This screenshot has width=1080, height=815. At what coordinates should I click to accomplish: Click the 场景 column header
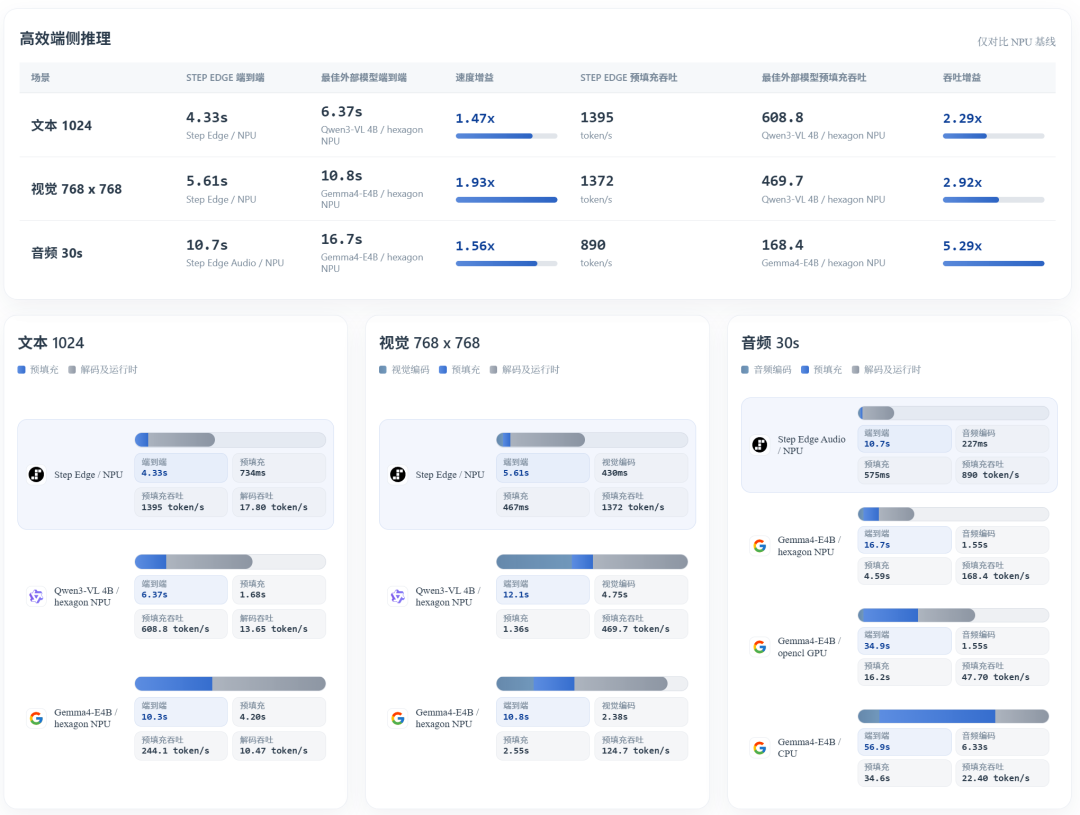tap(41, 78)
